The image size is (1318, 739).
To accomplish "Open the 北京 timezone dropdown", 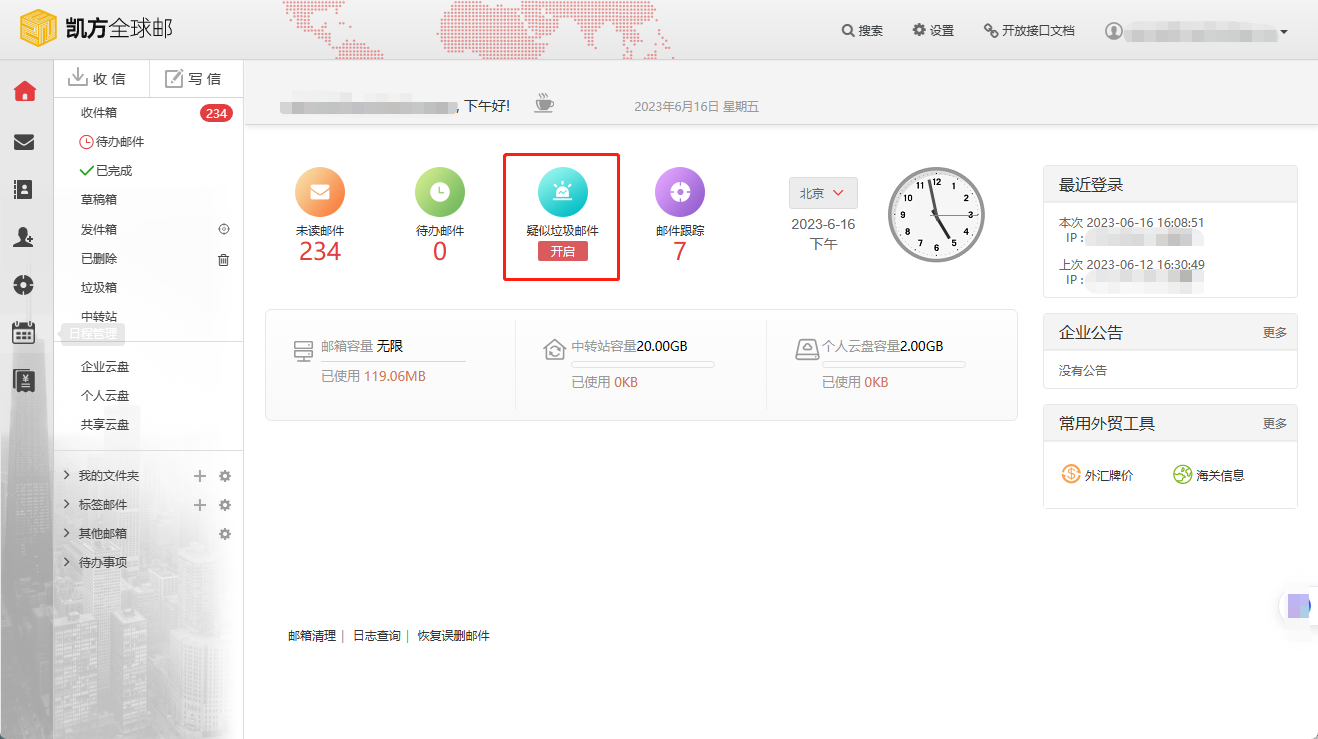I will point(823,193).
